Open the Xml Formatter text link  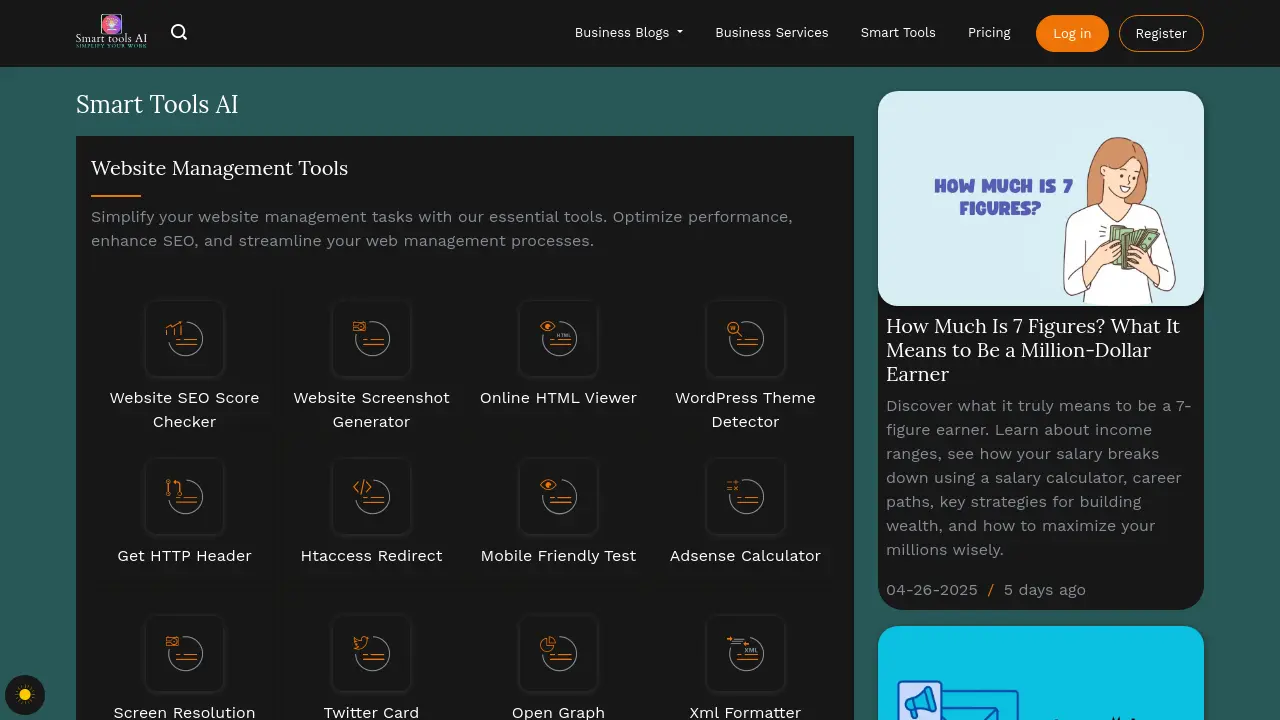pos(745,712)
